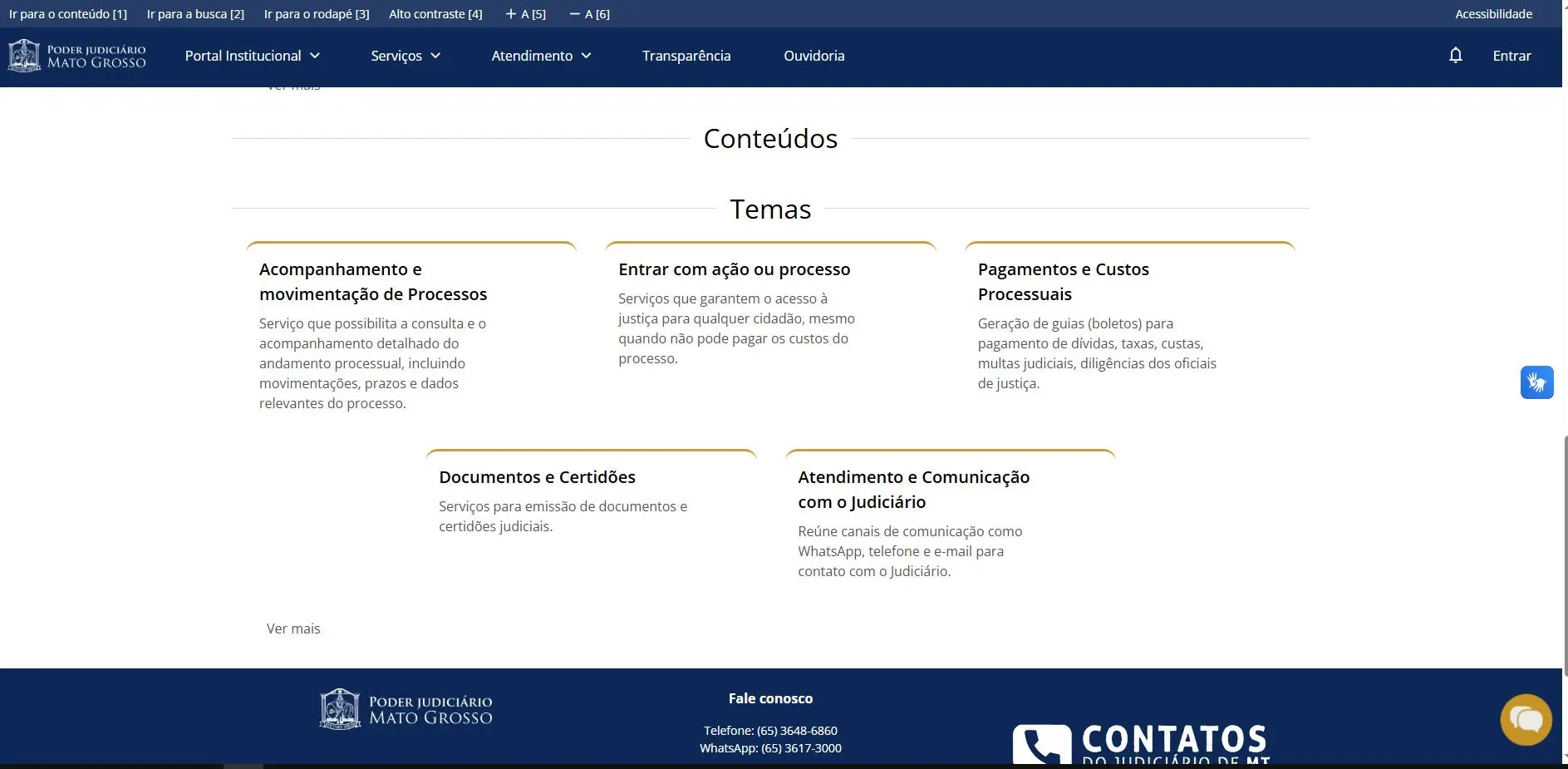Toggle Alto contraste mode
The image size is (1568, 769).
point(435,14)
